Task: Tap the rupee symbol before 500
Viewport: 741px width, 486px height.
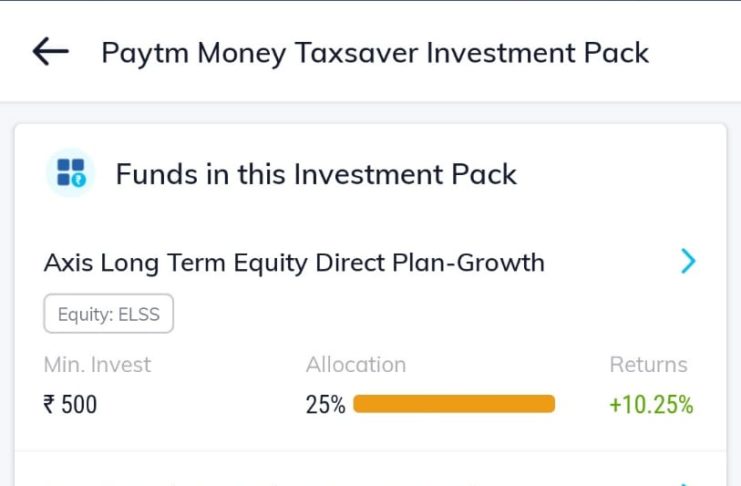Action: click(49, 405)
